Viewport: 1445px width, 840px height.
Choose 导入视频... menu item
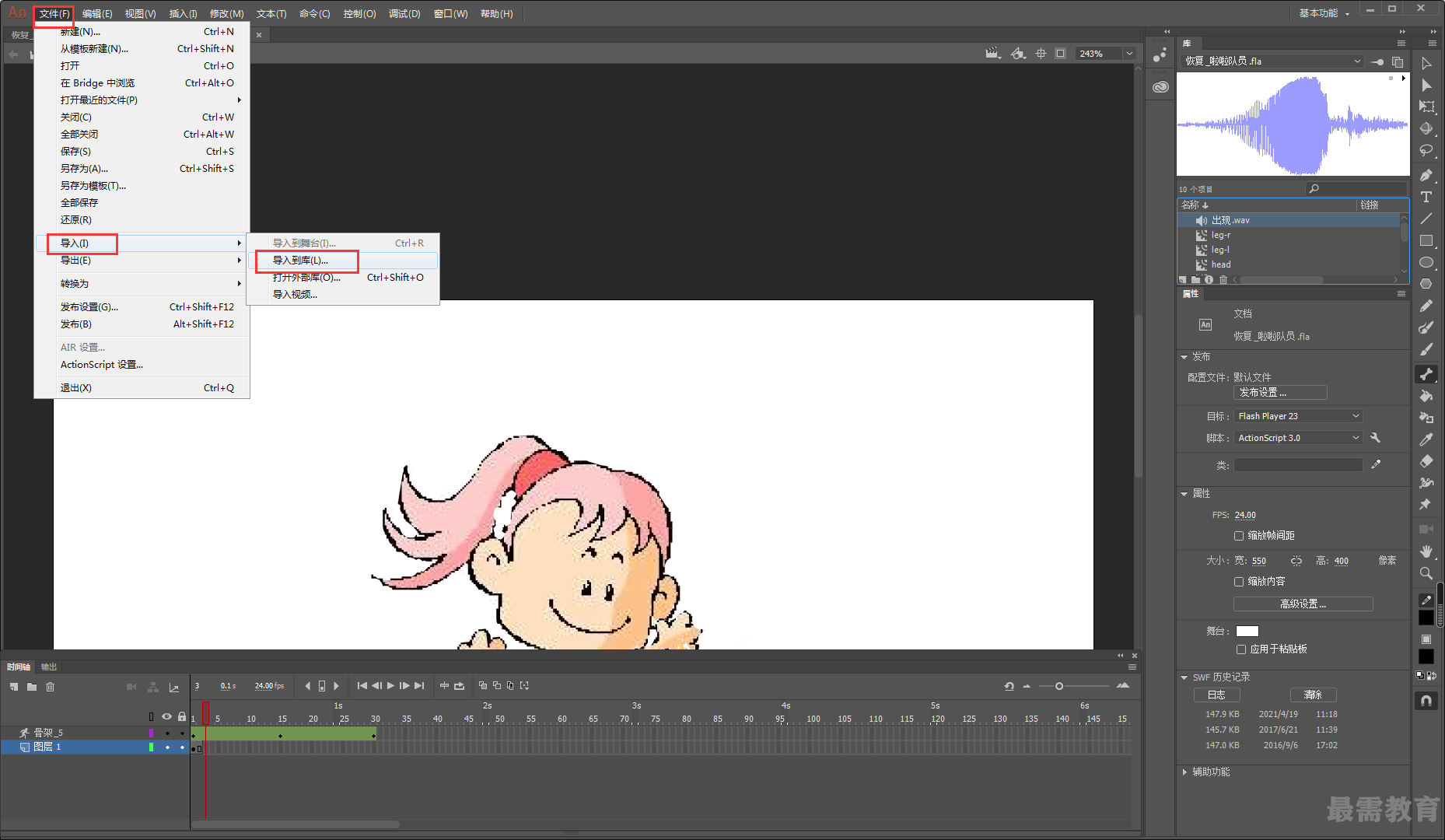342,294
